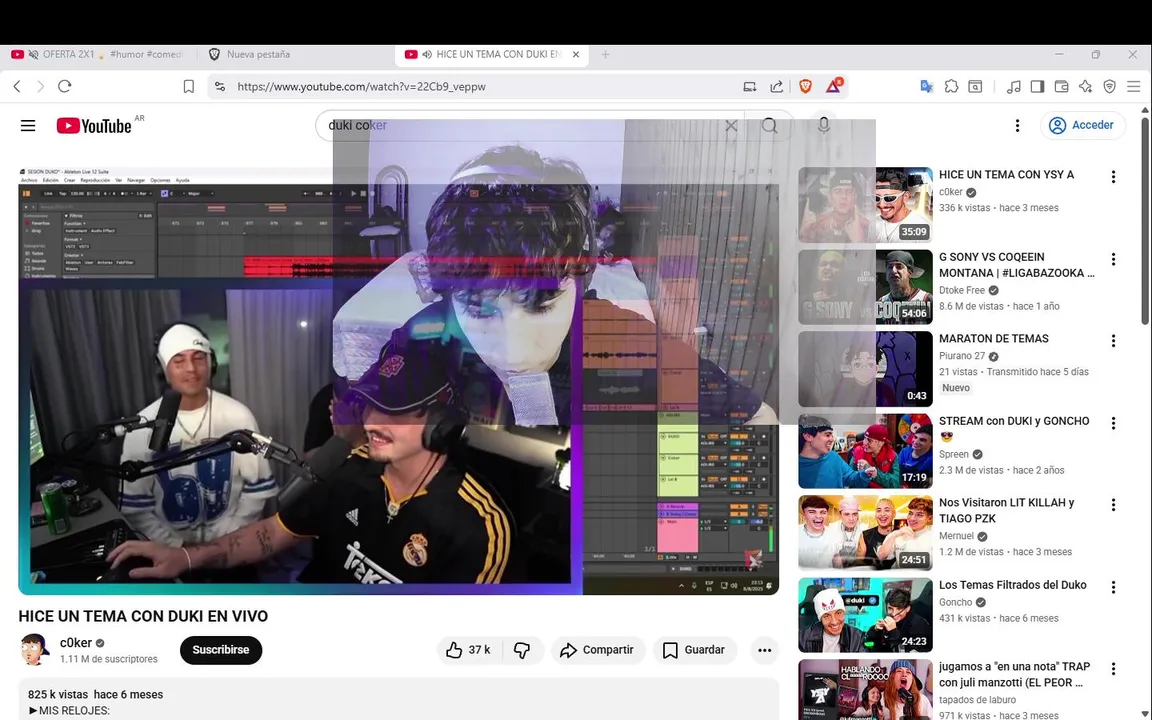
Task: Open YouTube settings three-dot menu
Action: (1018, 126)
